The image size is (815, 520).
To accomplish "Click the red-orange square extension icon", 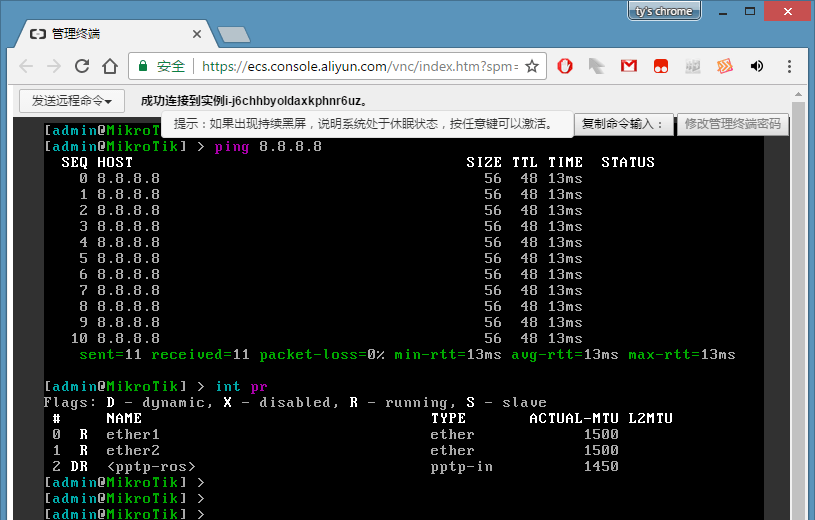I will coord(661,66).
